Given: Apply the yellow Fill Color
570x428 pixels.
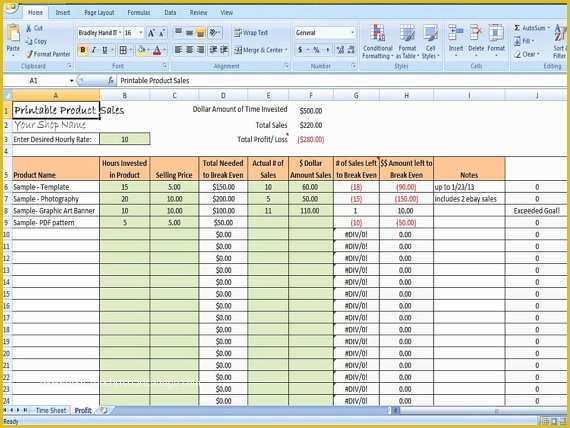Looking at the screenshot, I should coord(141,50).
